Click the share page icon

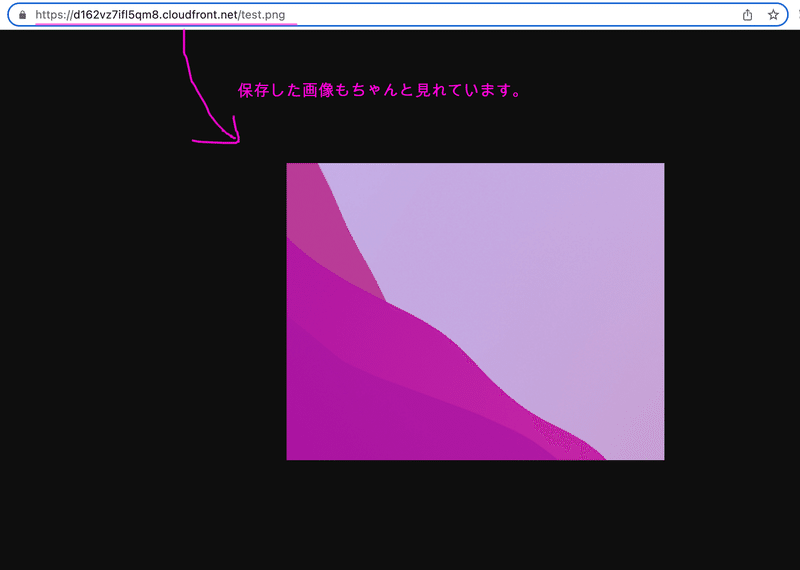tap(747, 15)
